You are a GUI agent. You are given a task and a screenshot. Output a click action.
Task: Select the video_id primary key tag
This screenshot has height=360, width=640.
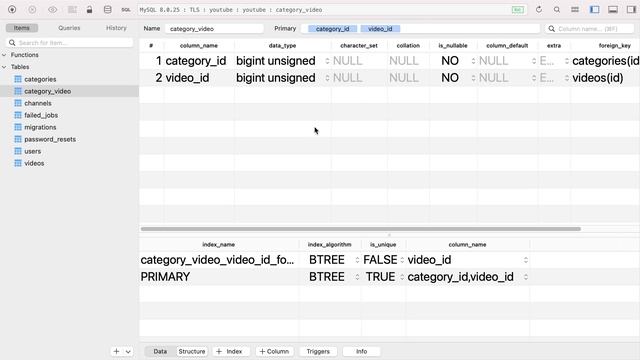[380, 29]
